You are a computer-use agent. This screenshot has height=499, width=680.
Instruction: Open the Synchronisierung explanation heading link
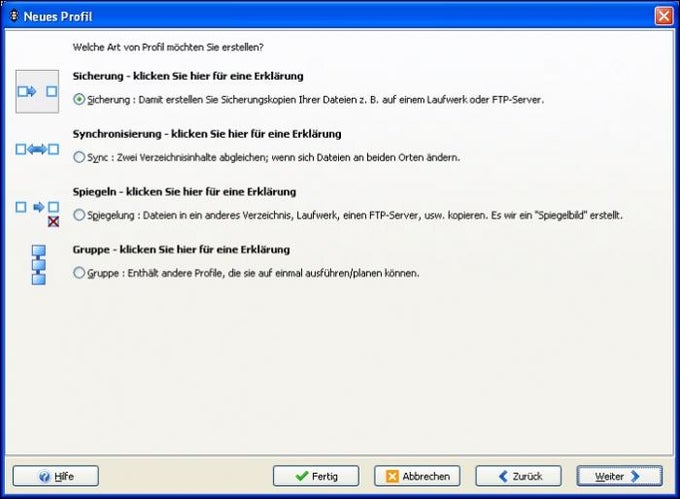click(207, 134)
